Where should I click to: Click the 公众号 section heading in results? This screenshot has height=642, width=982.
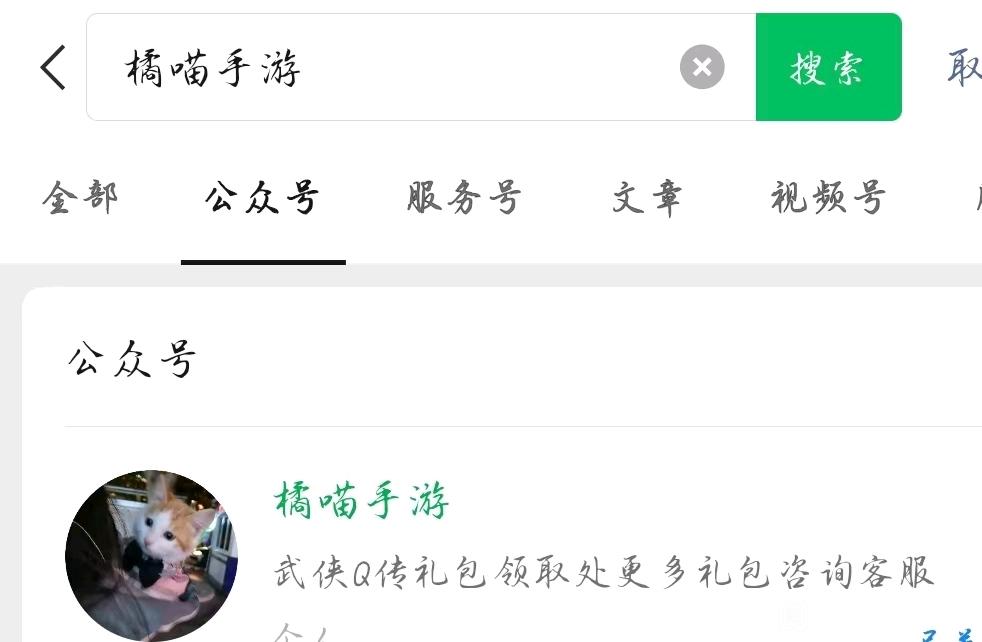132,359
